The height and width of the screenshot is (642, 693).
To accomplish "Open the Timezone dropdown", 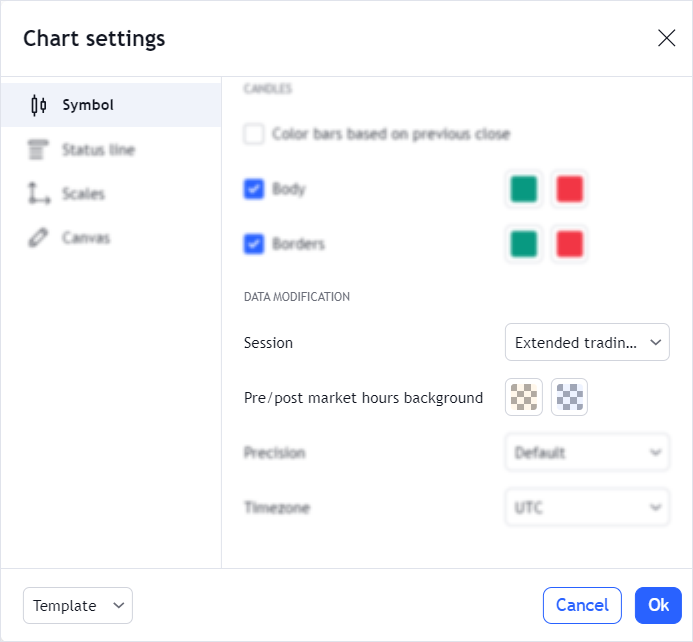I will 587,507.
